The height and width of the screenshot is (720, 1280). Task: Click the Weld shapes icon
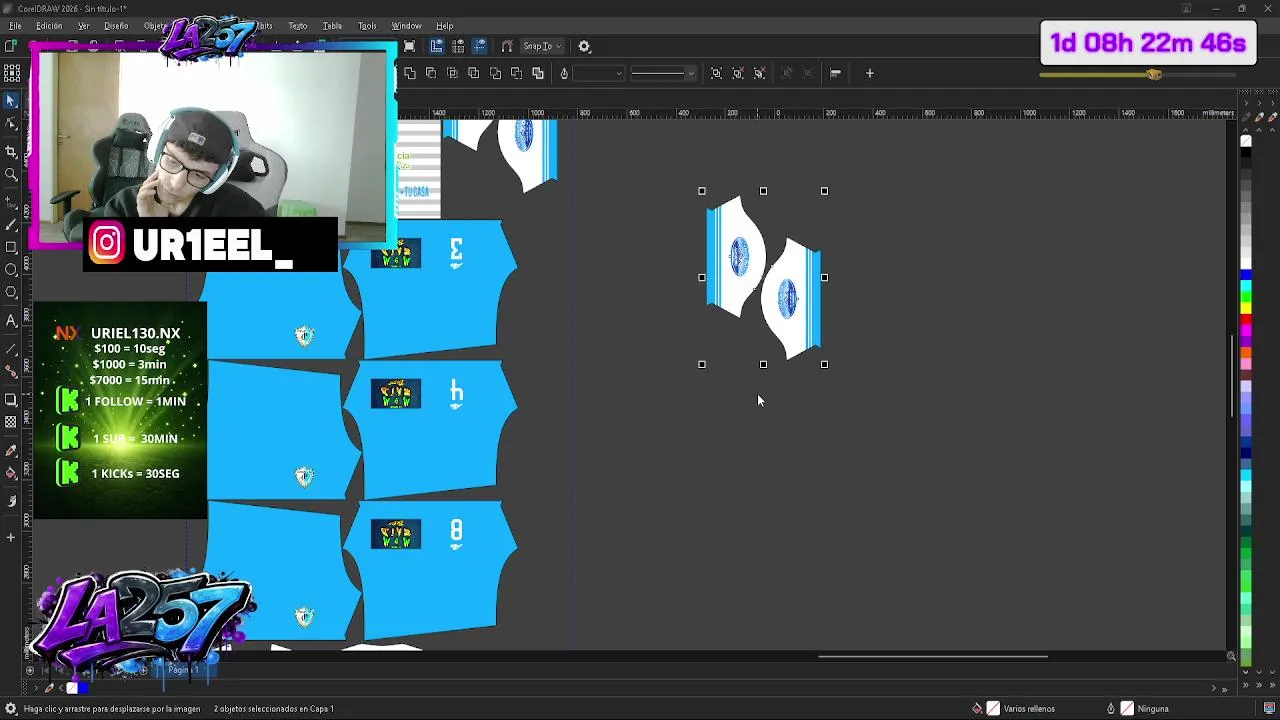[410, 73]
